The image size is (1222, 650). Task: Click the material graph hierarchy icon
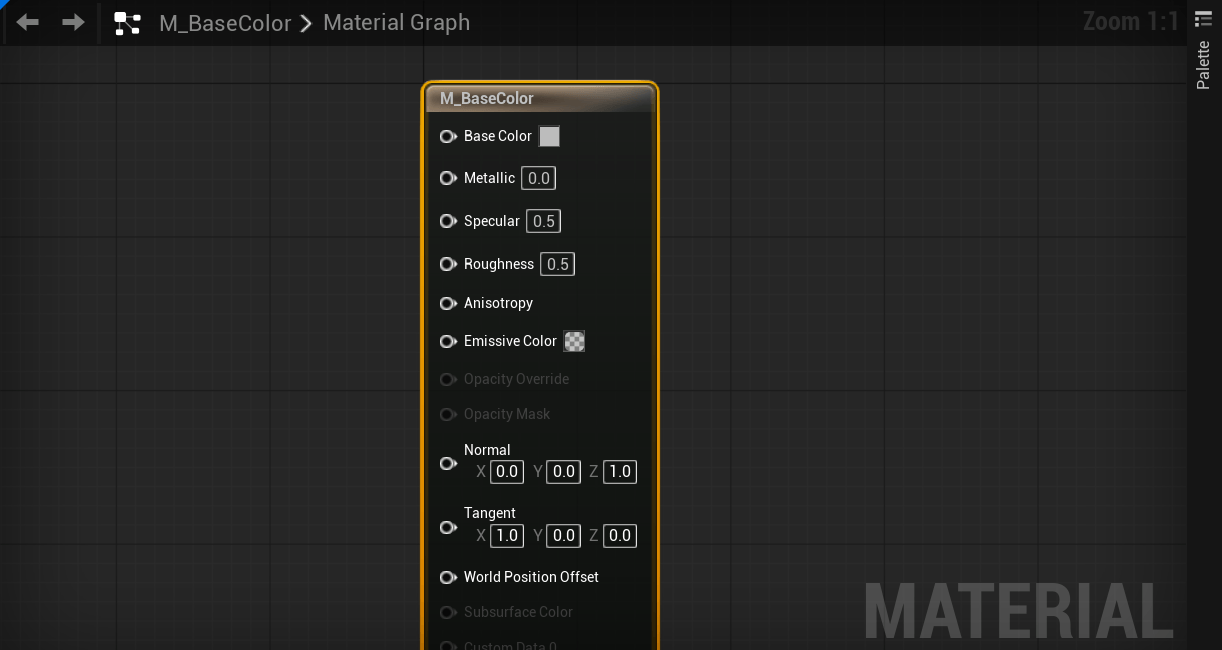pyautogui.click(x=127, y=23)
